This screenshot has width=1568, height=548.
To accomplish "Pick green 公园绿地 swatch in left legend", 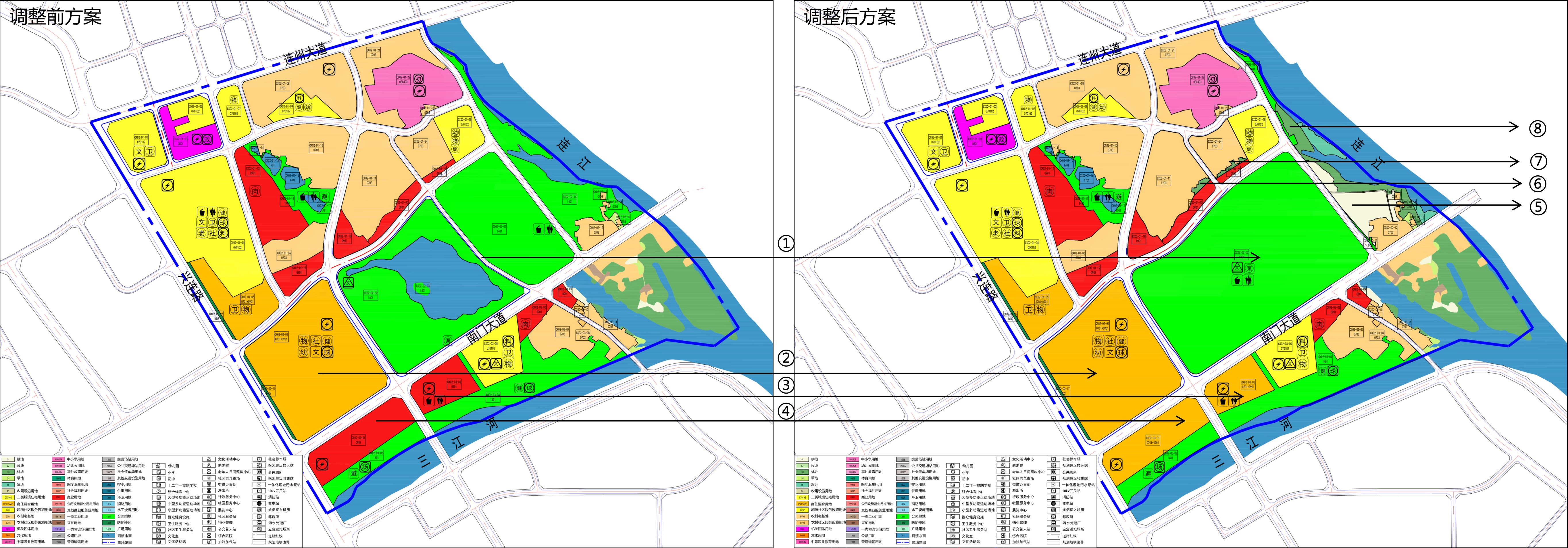I will [108, 516].
